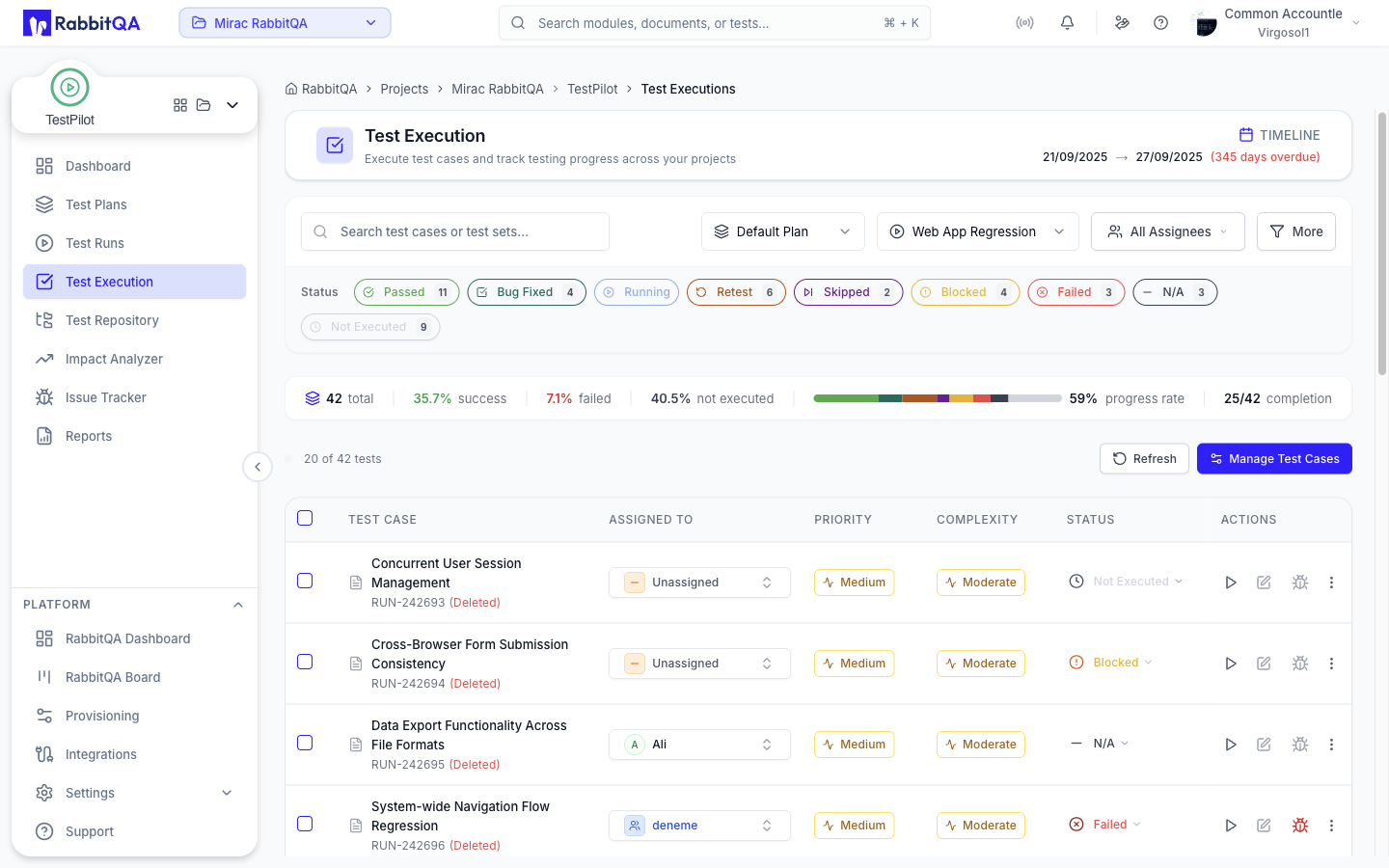Toggle the Failed status filter

(1076, 292)
